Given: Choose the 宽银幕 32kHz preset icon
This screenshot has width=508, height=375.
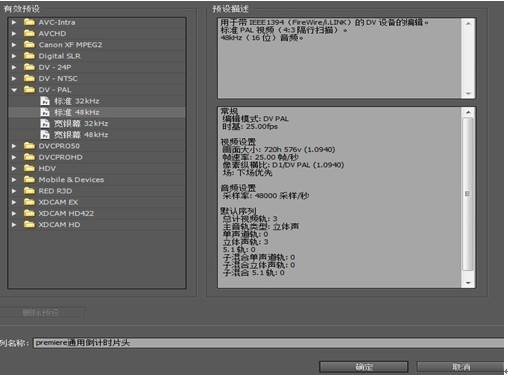Looking at the screenshot, I should pyautogui.click(x=45, y=123).
